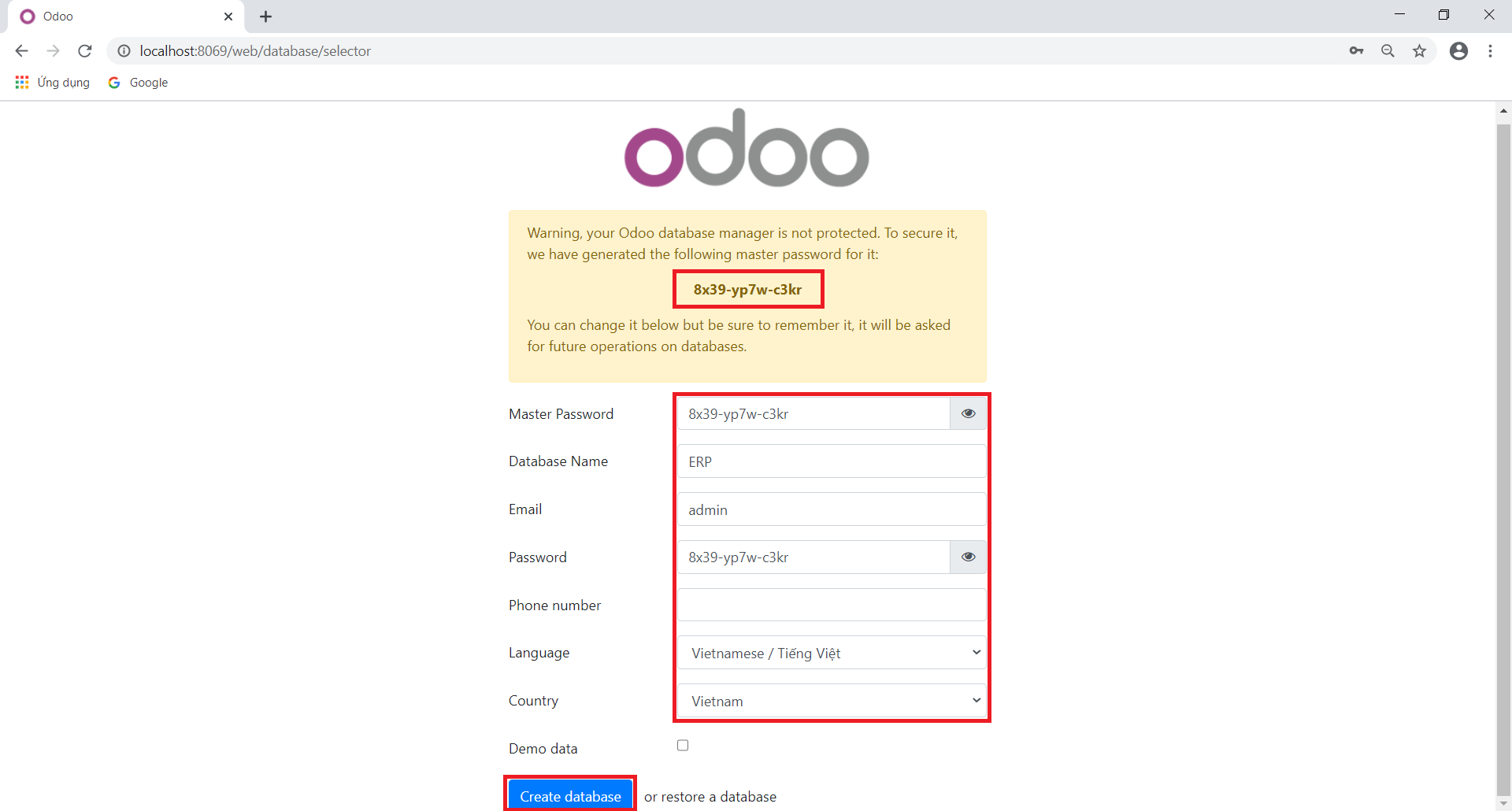
Task: Open the Ứng dụng bookmarks menu
Action: pos(52,82)
